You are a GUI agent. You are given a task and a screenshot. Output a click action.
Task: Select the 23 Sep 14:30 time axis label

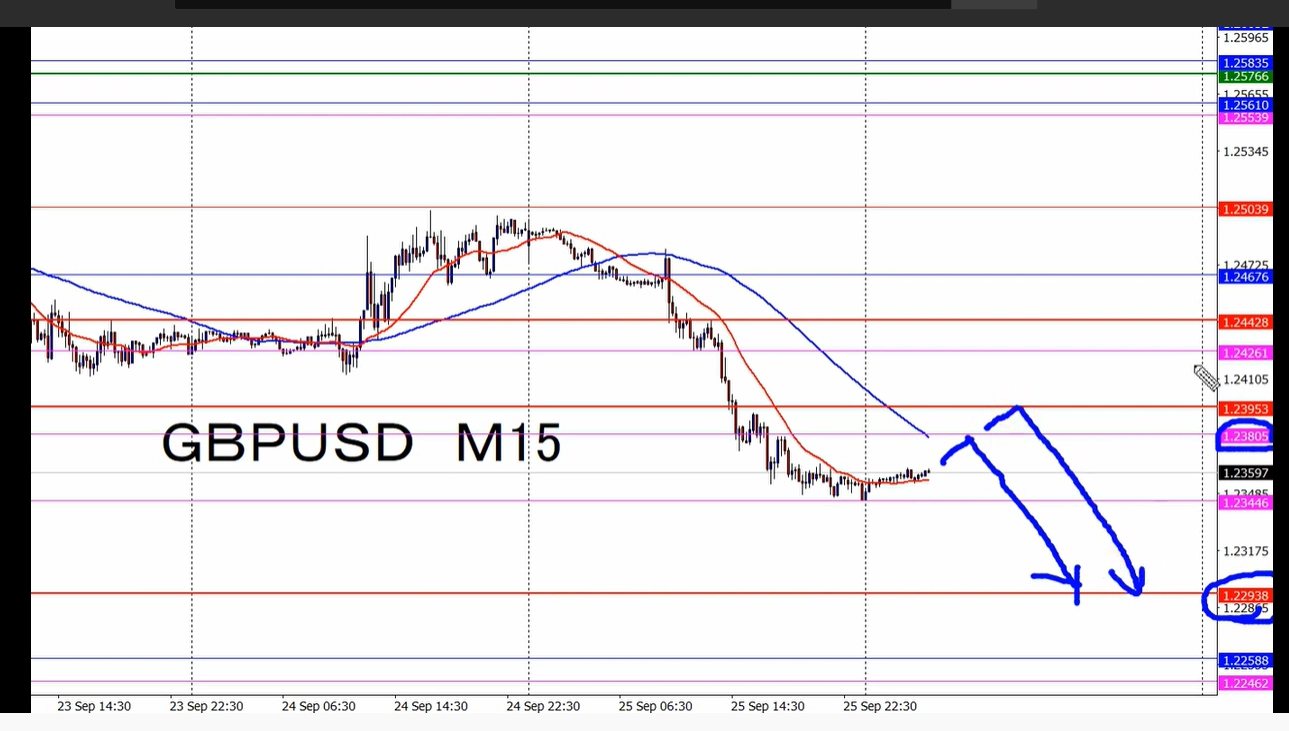[94, 706]
